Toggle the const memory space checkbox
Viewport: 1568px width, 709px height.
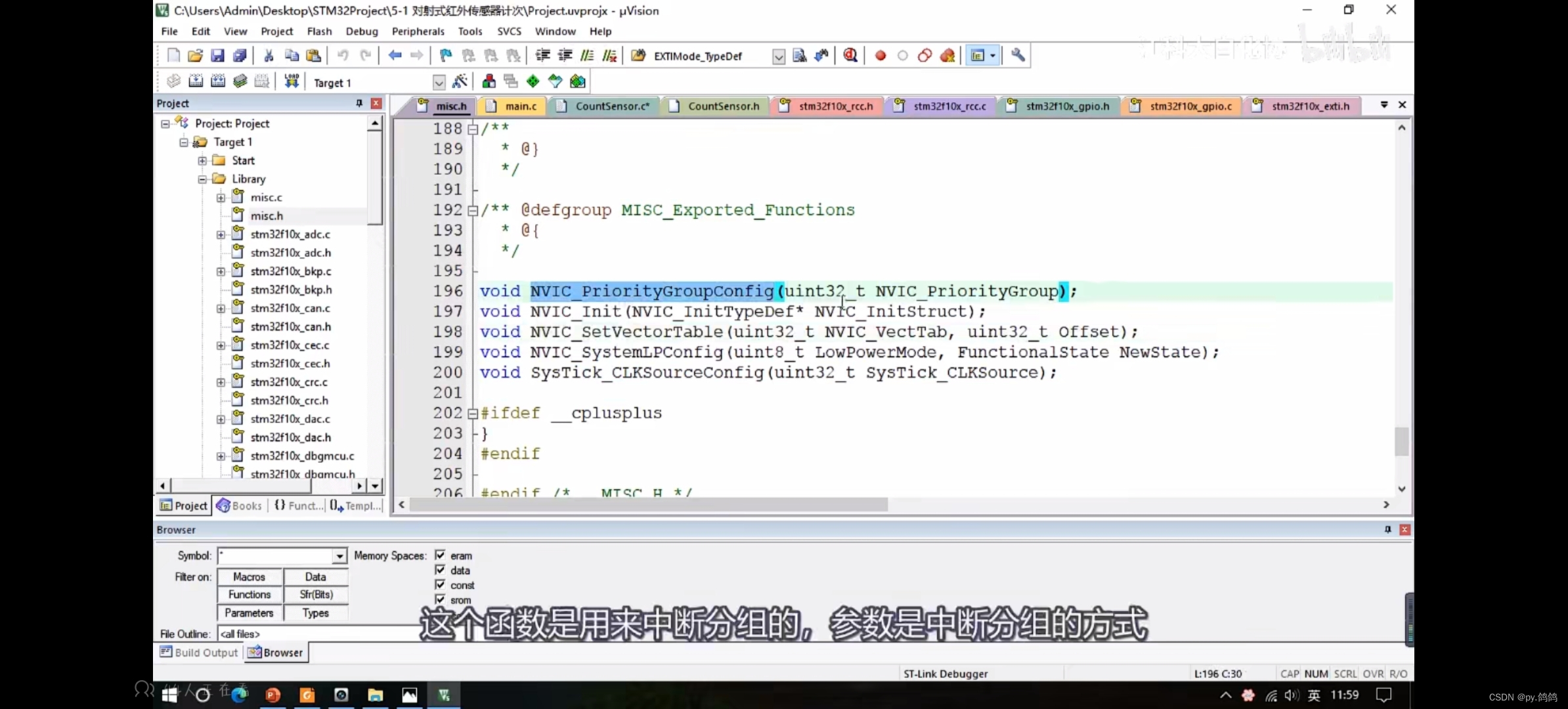(440, 584)
